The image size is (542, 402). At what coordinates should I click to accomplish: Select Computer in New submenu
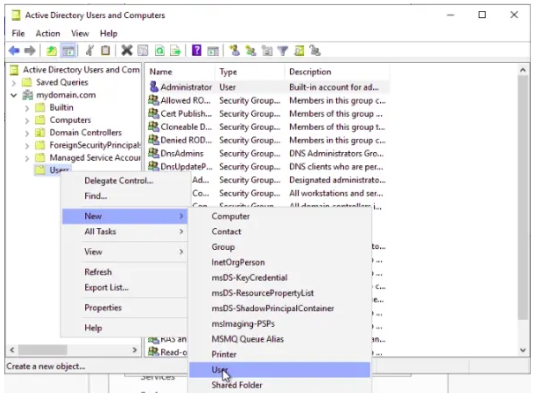[280, 216]
